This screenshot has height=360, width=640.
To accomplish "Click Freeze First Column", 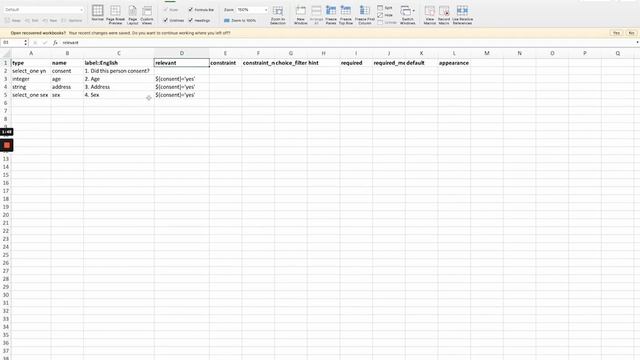I will [x=364, y=15].
